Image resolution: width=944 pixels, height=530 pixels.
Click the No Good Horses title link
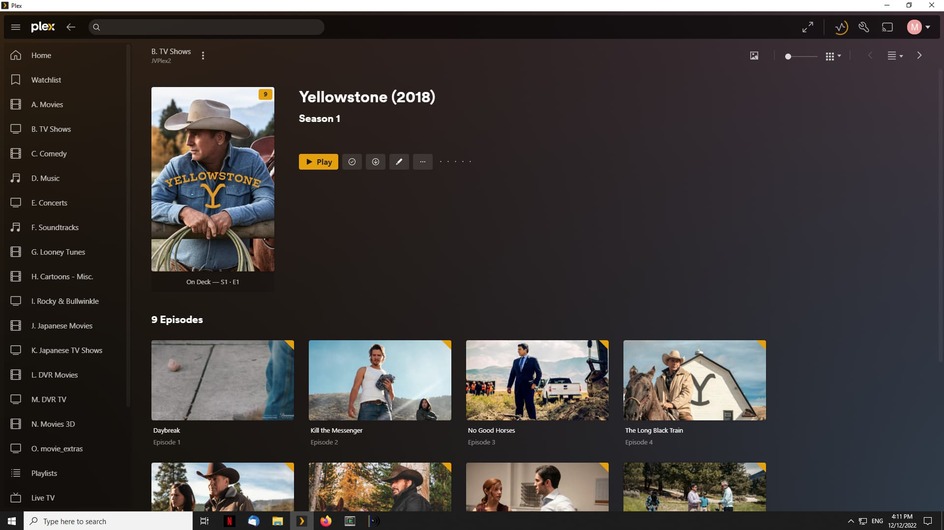491,431
